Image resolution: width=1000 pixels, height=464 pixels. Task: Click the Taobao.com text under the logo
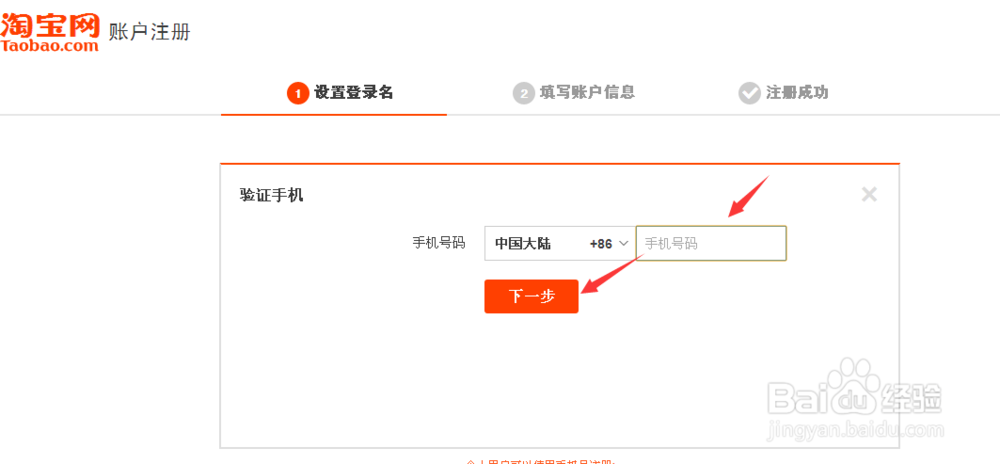pyautogui.click(x=50, y=45)
